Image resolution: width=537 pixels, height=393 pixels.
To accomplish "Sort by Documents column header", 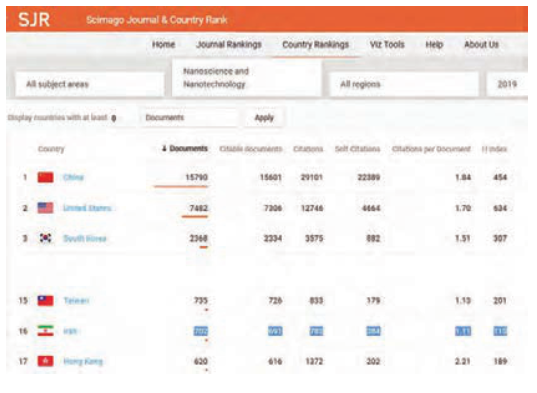I will (x=185, y=149).
